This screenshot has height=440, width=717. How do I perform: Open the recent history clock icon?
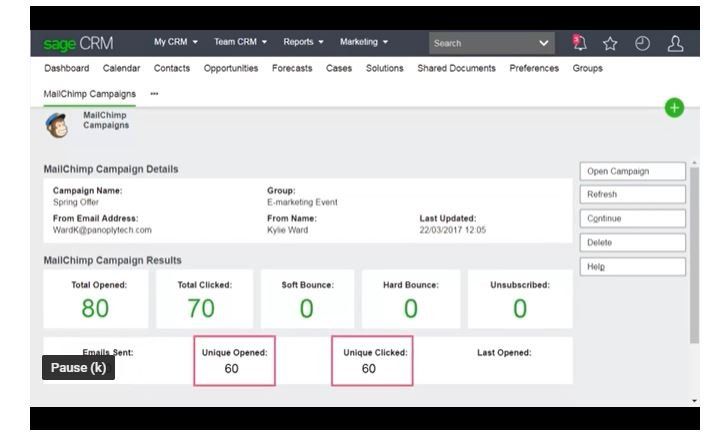pyautogui.click(x=642, y=43)
